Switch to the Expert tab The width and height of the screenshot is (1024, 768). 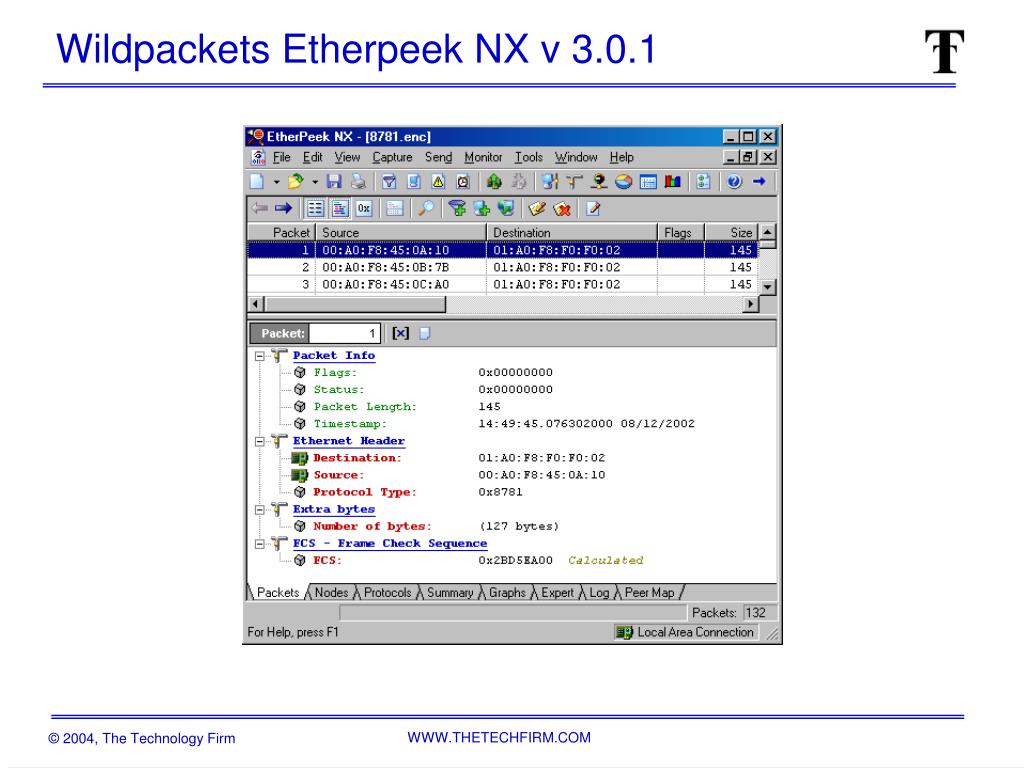[x=557, y=592]
